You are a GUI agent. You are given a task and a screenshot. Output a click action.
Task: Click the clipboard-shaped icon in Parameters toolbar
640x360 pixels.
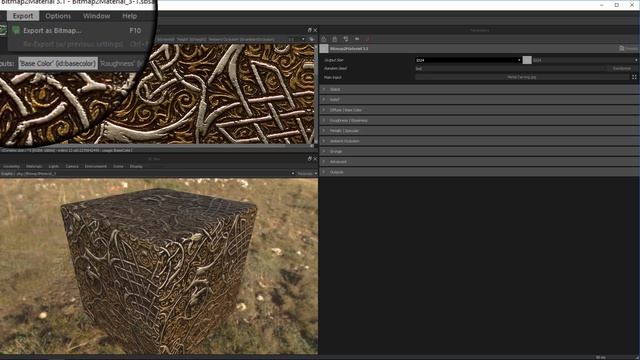coord(335,39)
